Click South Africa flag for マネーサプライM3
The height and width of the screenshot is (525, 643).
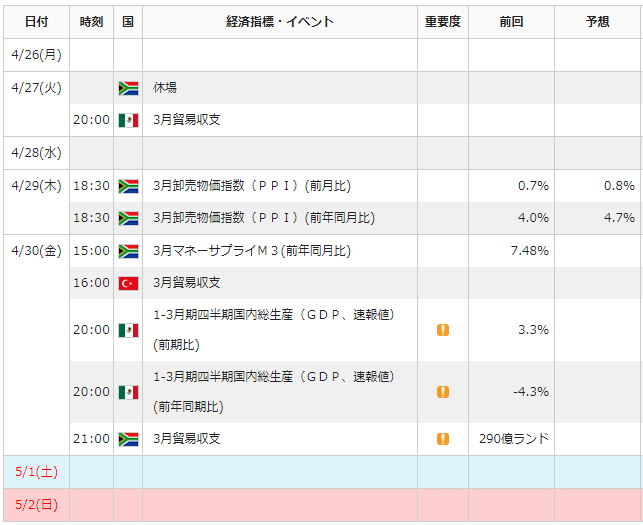click(x=128, y=251)
